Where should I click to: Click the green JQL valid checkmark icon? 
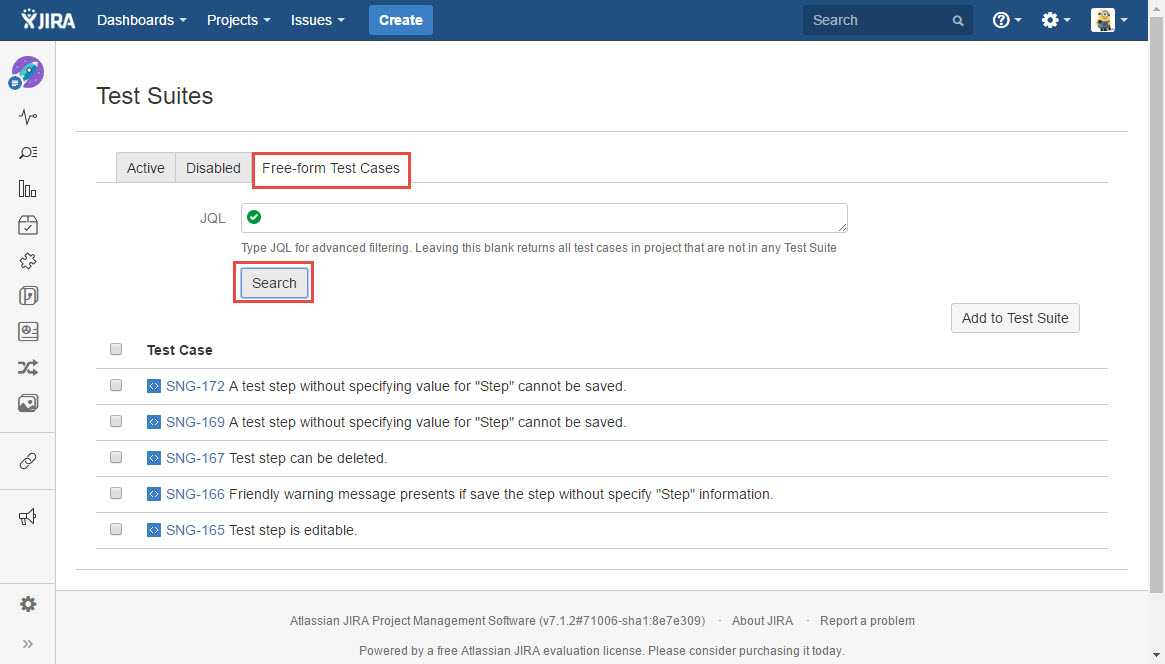pos(254,217)
